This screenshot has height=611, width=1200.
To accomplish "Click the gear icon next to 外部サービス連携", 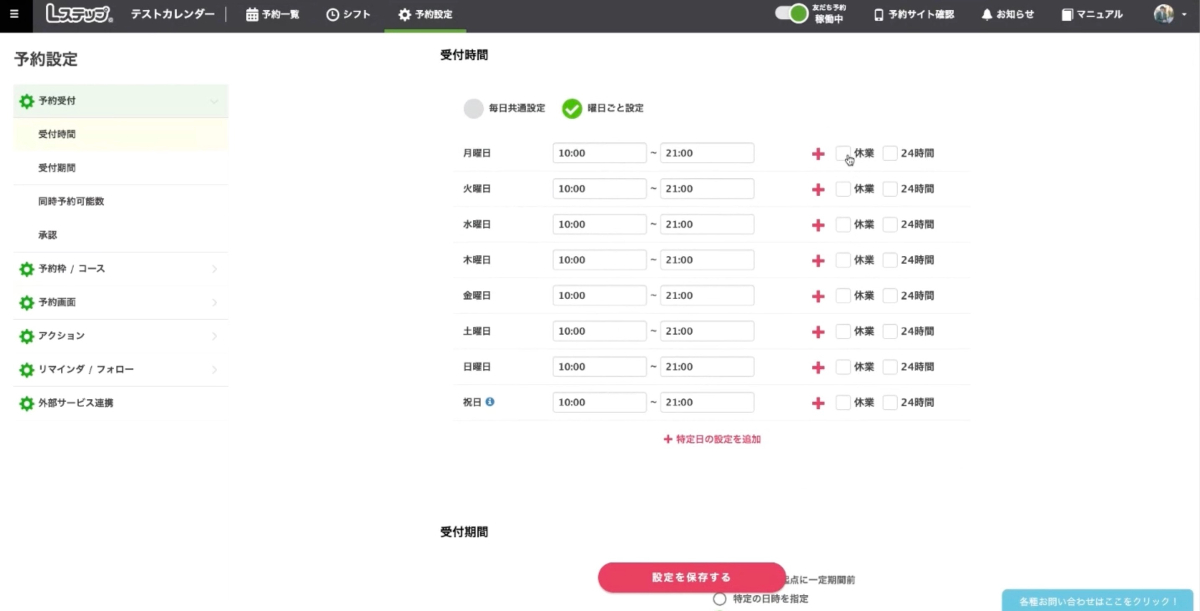I will (27, 403).
